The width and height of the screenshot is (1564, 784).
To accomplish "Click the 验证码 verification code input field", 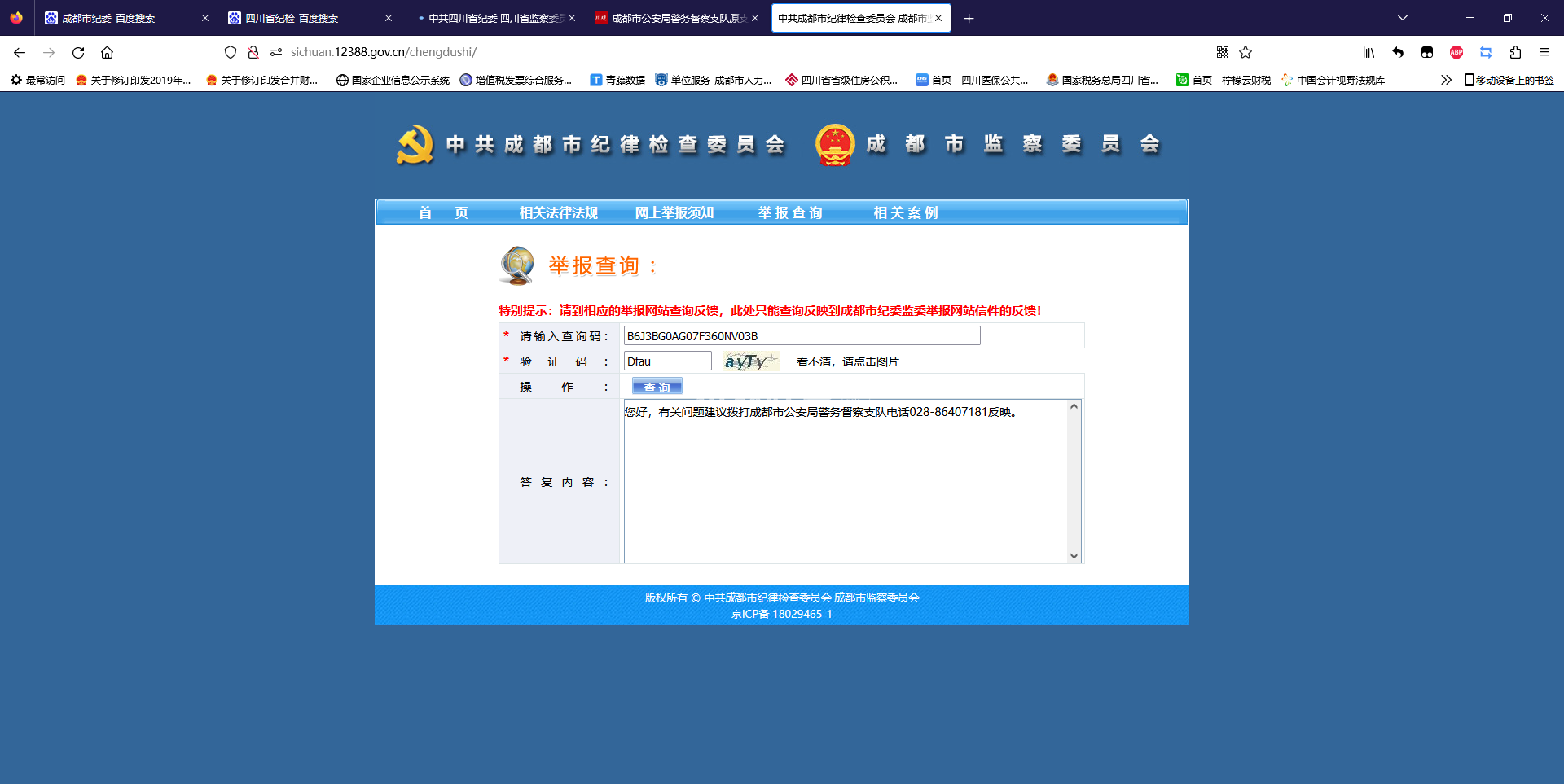I will click(667, 361).
